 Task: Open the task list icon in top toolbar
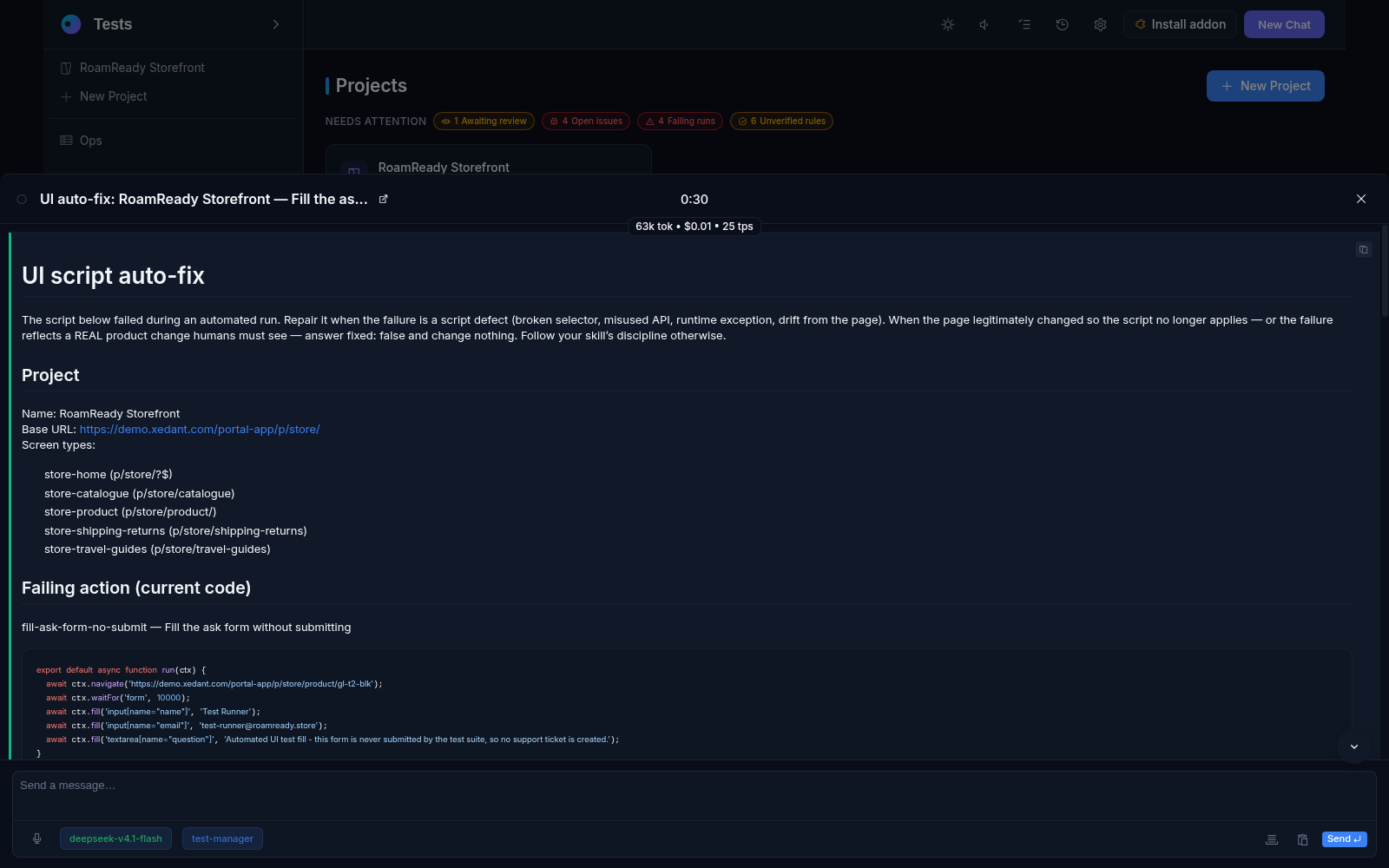(x=1024, y=24)
